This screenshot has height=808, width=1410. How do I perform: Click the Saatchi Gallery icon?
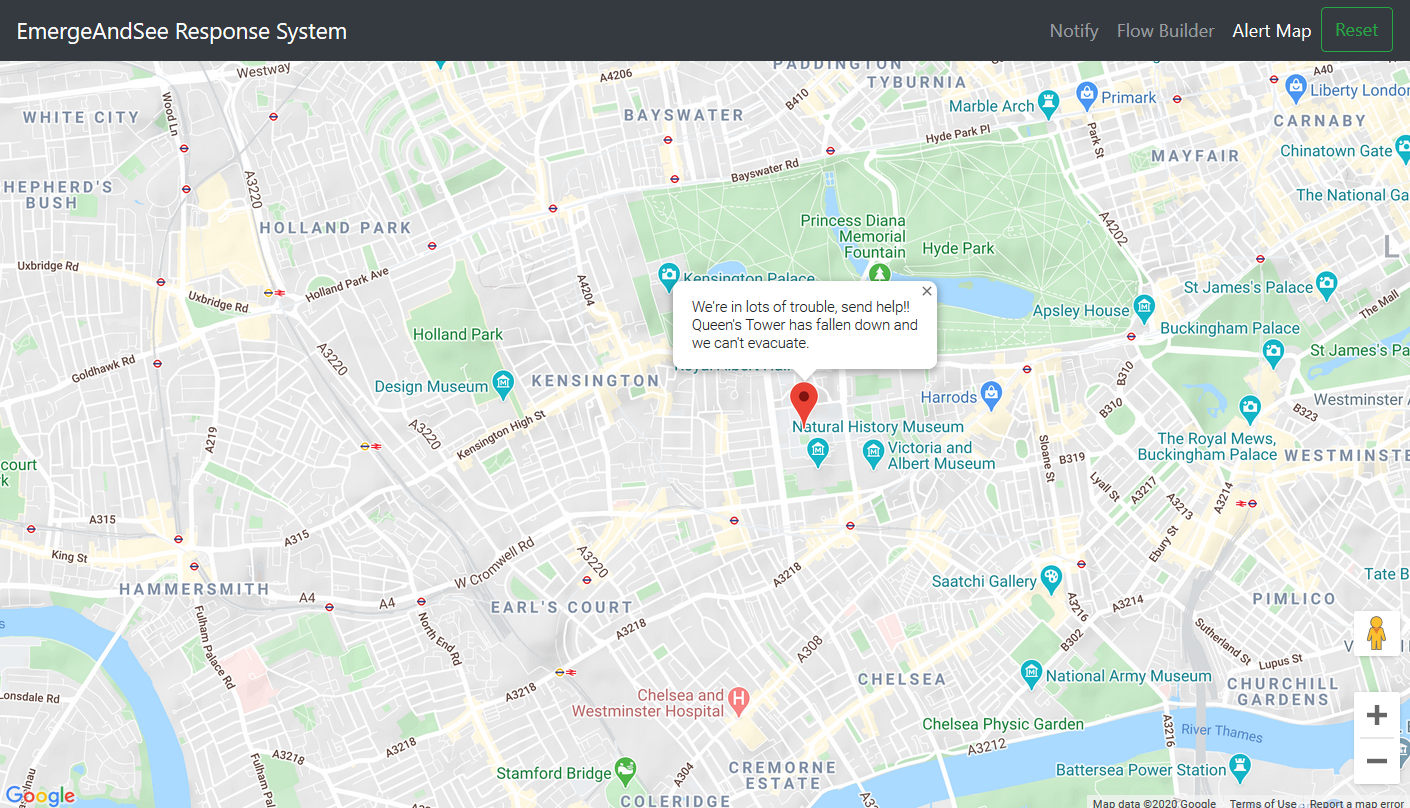[1051, 576]
